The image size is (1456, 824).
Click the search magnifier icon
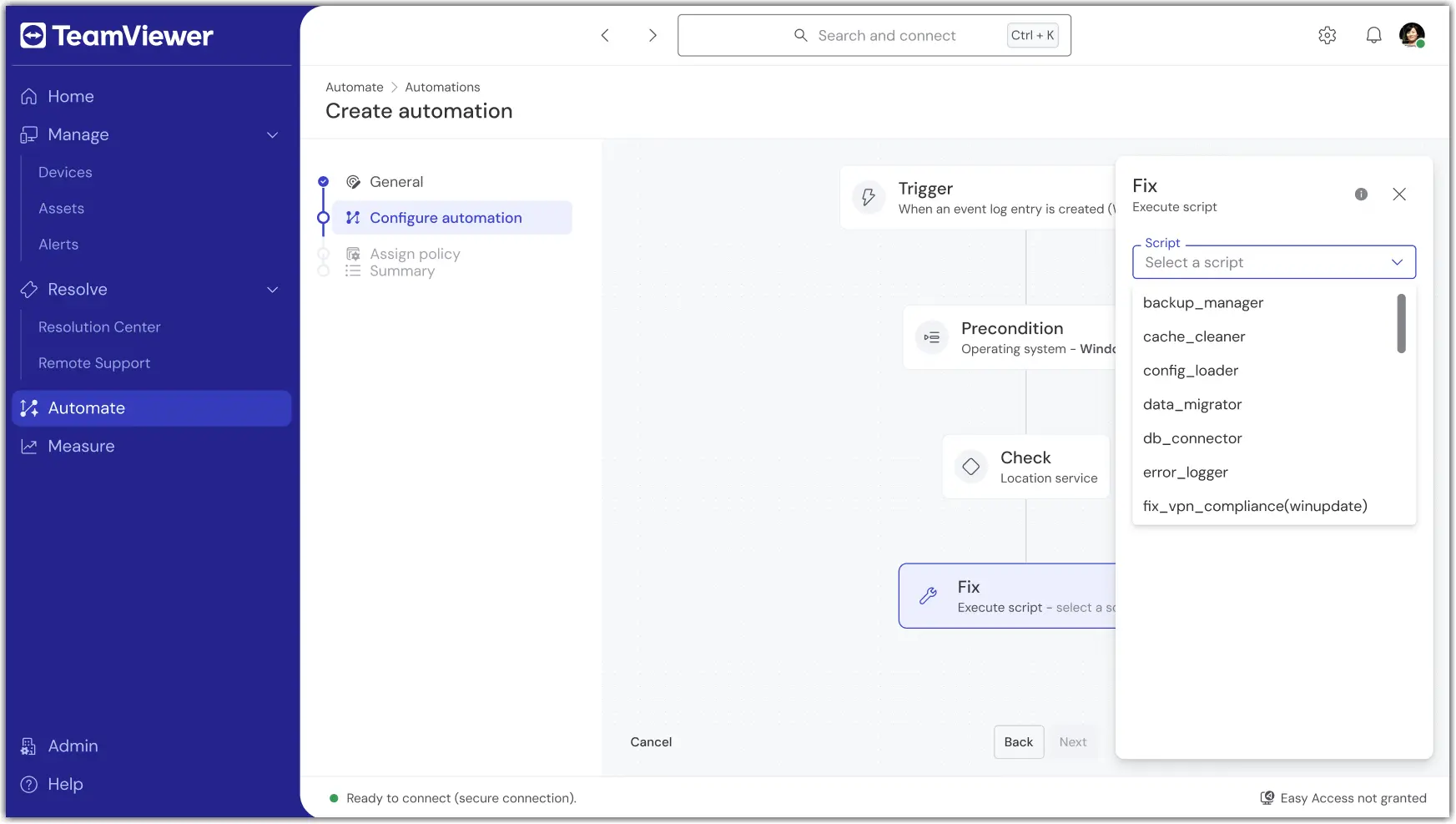pyautogui.click(x=801, y=35)
